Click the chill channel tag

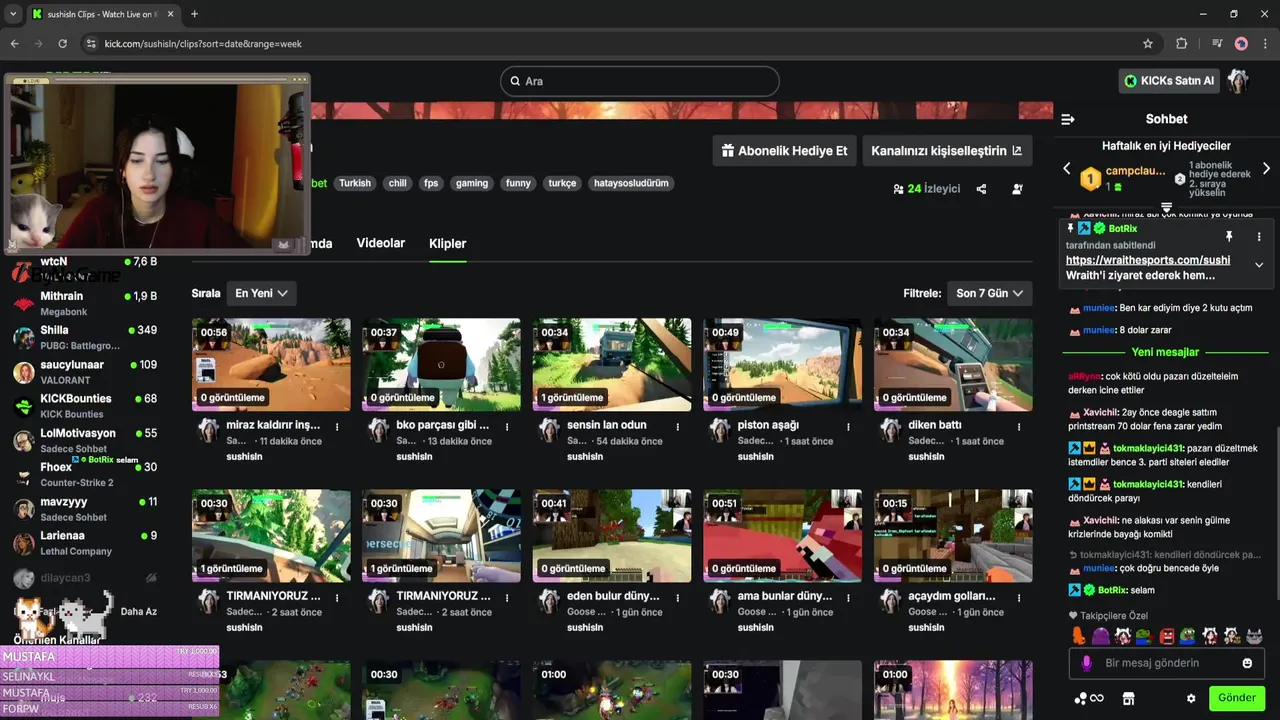click(398, 183)
